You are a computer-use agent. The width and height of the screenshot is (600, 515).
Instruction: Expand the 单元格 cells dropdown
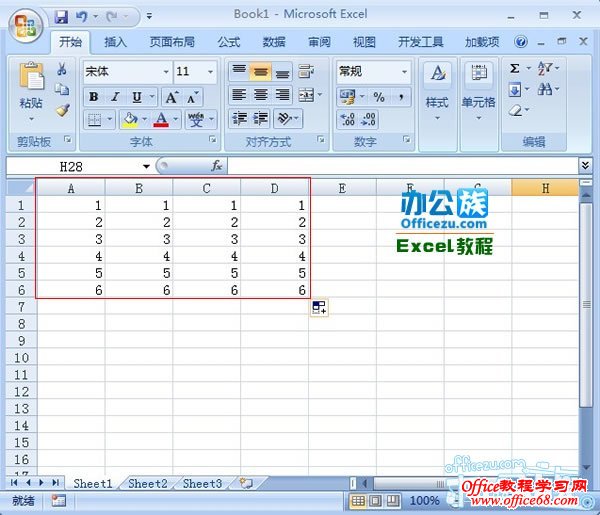(x=479, y=118)
